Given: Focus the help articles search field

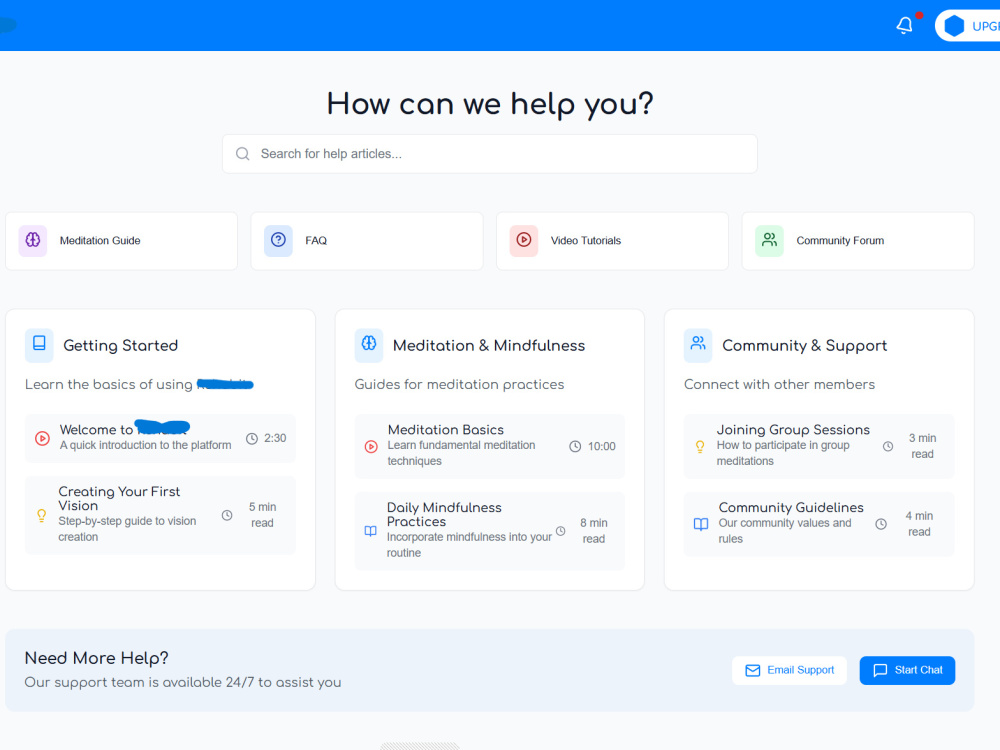Looking at the screenshot, I should (489, 154).
